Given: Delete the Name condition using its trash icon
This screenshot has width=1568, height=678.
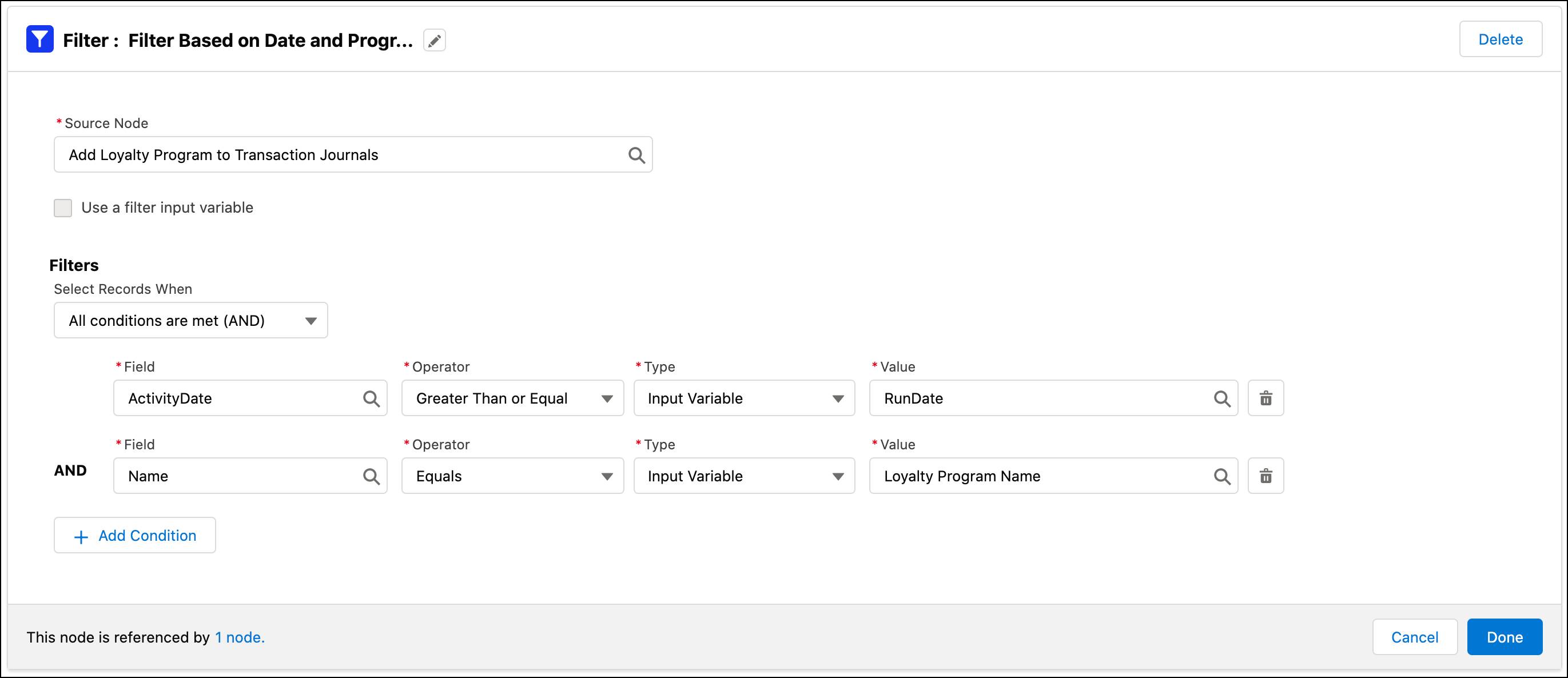Looking at the screenshot, I should [x=1265, y=476].
